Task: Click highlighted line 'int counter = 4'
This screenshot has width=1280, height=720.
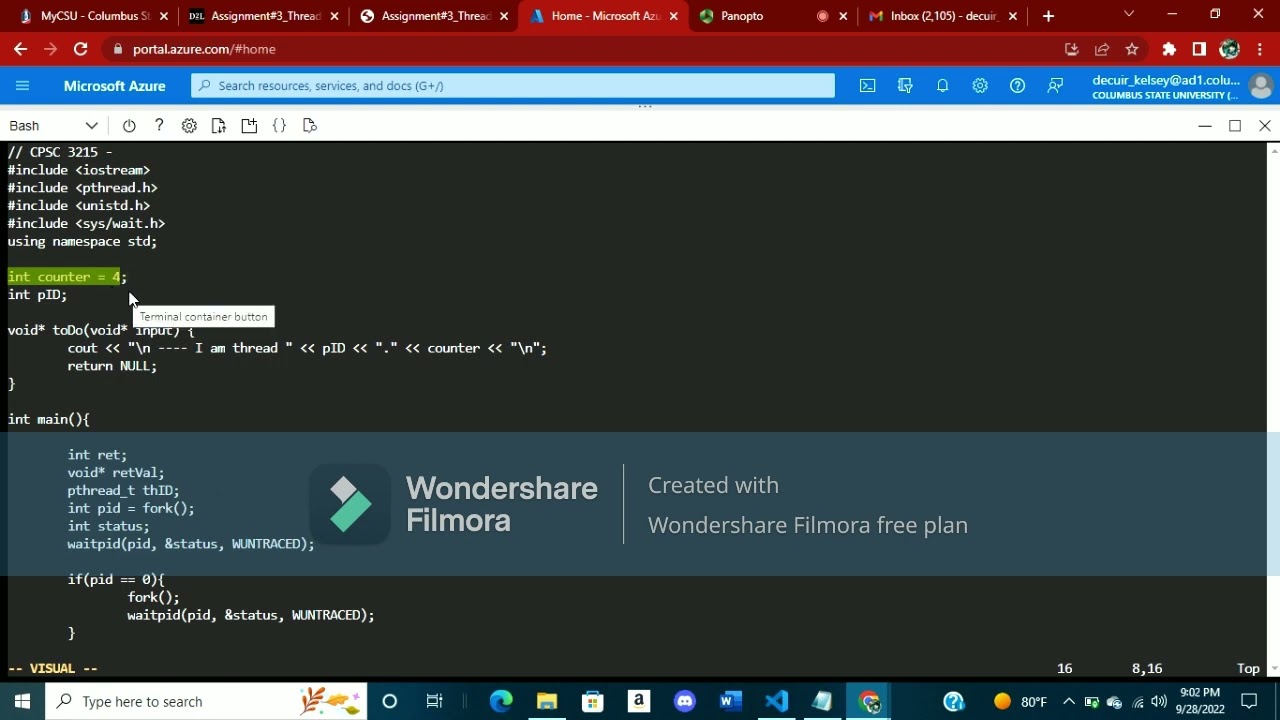Action: (64, 277)
